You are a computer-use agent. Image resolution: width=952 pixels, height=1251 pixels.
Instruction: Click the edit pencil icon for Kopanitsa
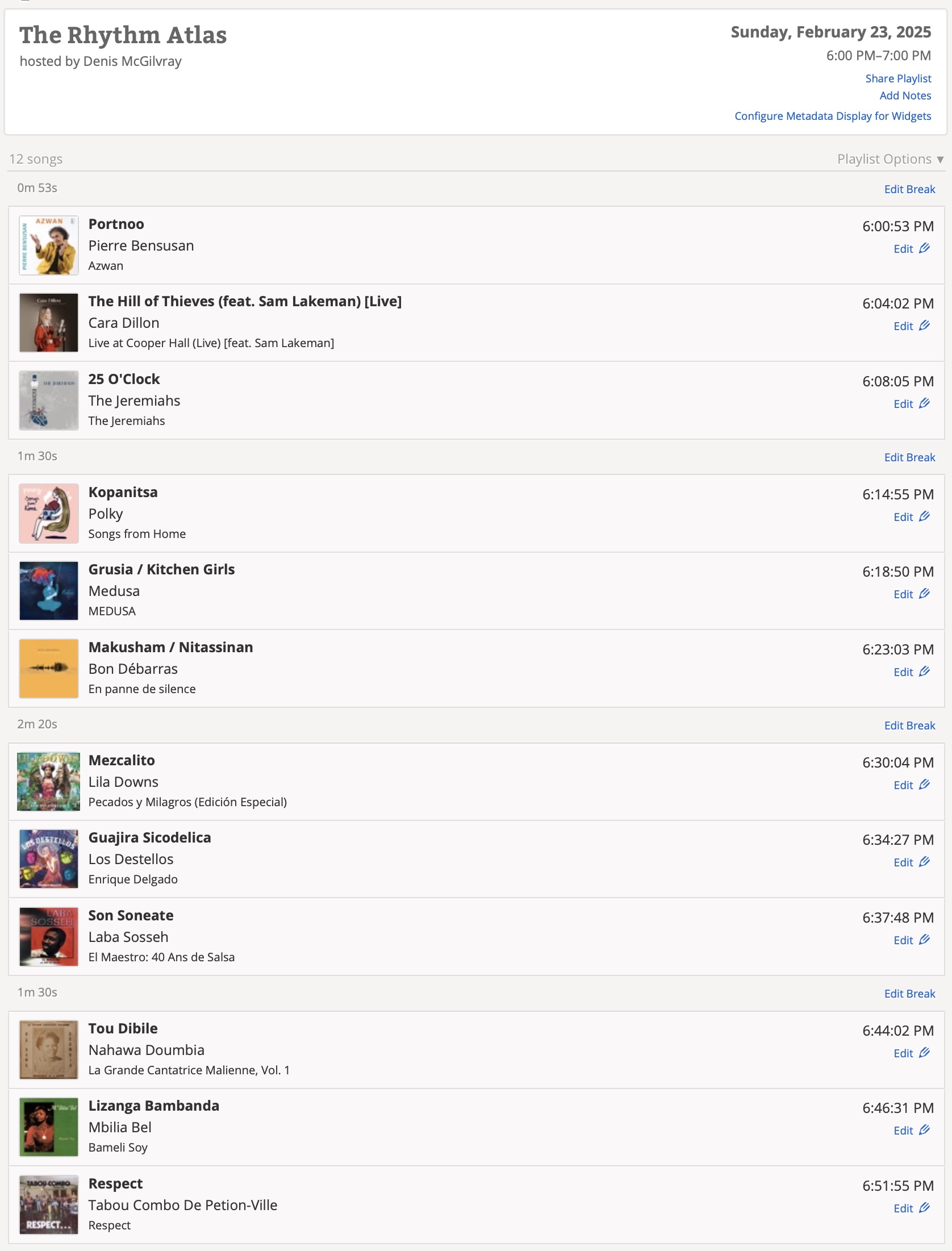[924, 516]
